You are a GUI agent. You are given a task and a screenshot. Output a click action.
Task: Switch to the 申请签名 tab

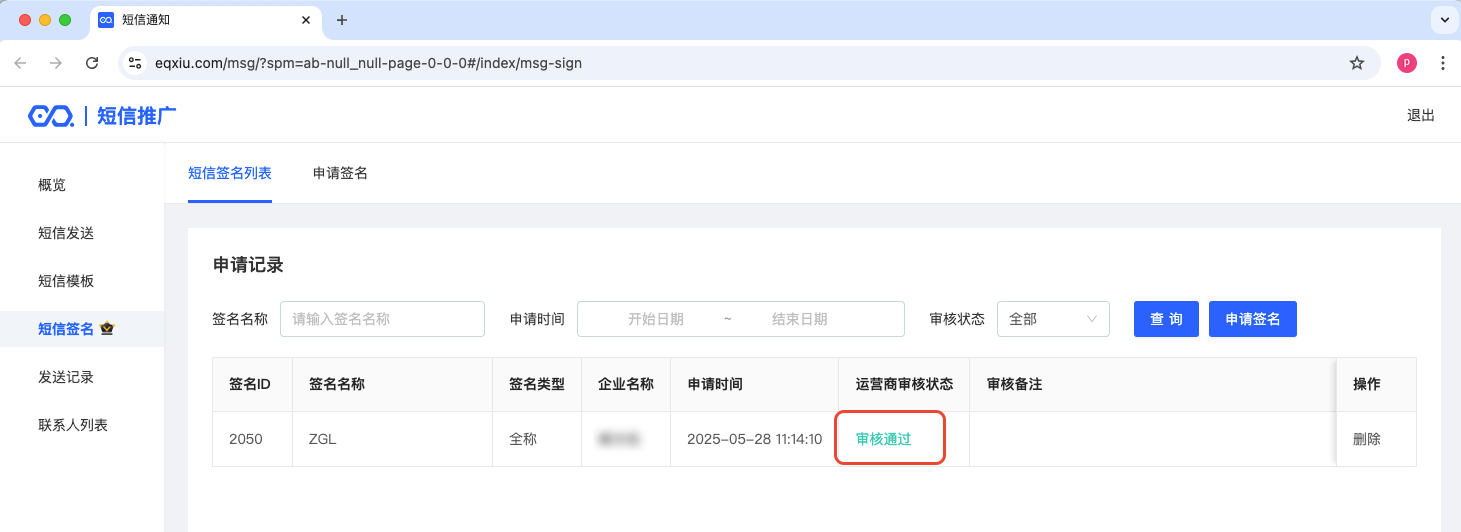(x=340, y=173)
